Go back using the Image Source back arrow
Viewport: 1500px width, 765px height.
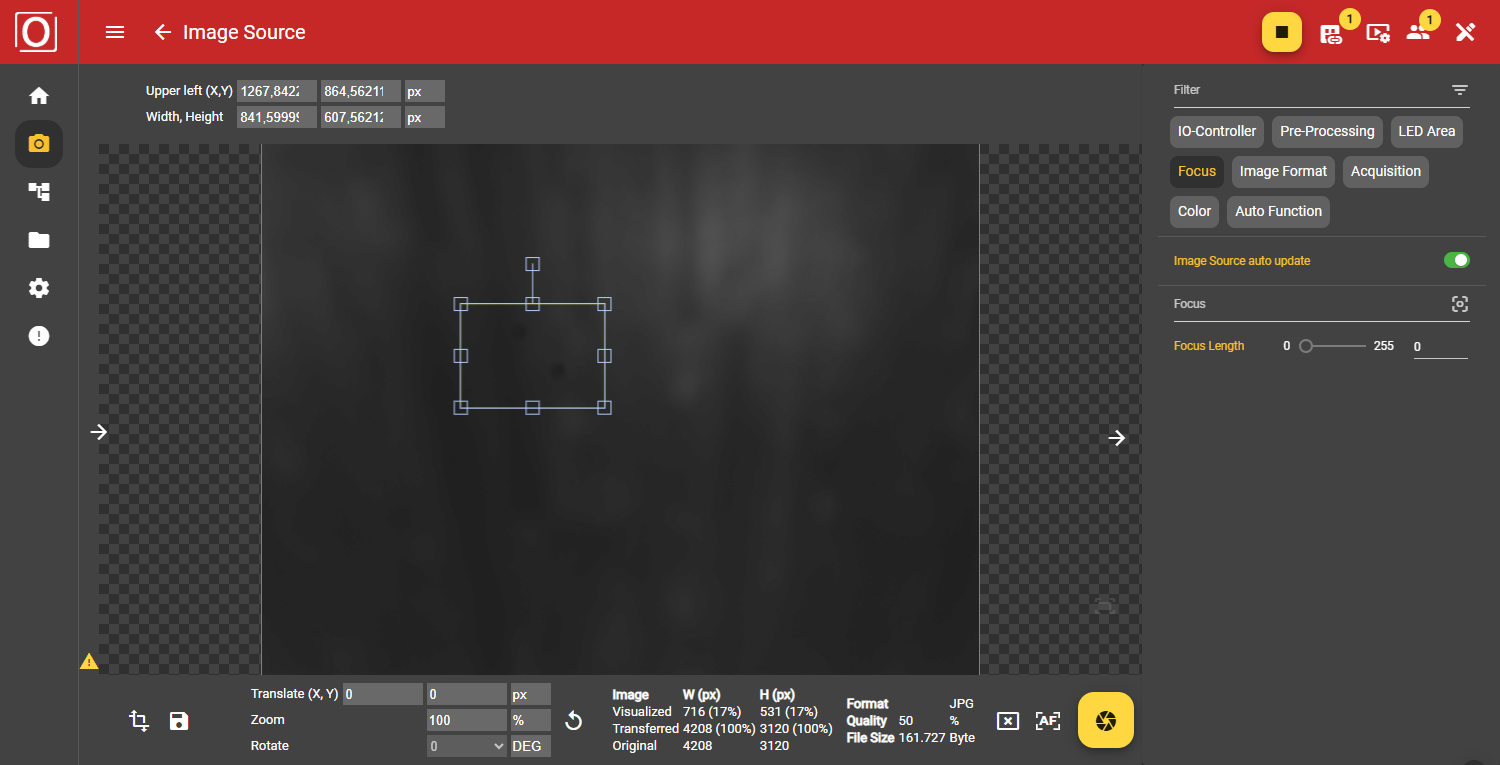tap(163, 32)
